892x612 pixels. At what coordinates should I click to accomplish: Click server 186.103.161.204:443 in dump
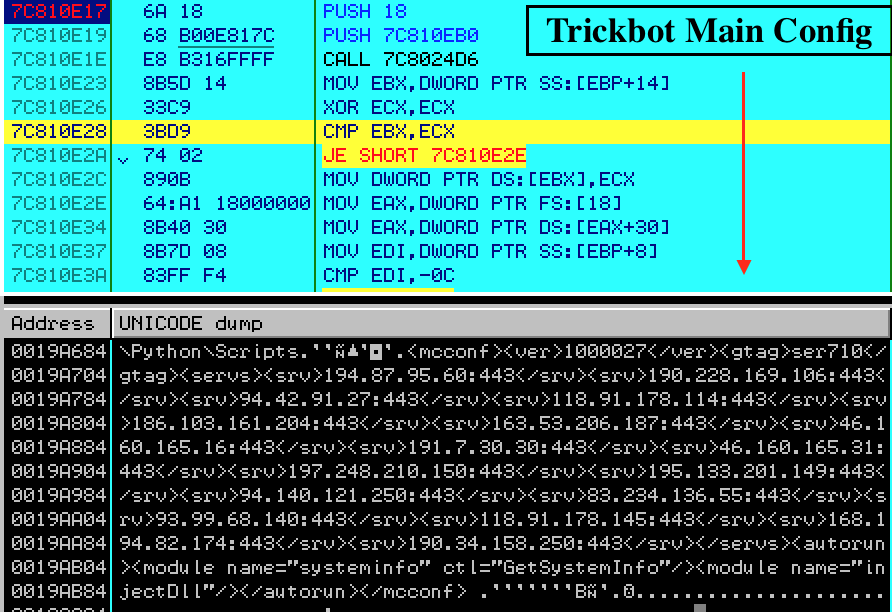click(x=245, y=423)
